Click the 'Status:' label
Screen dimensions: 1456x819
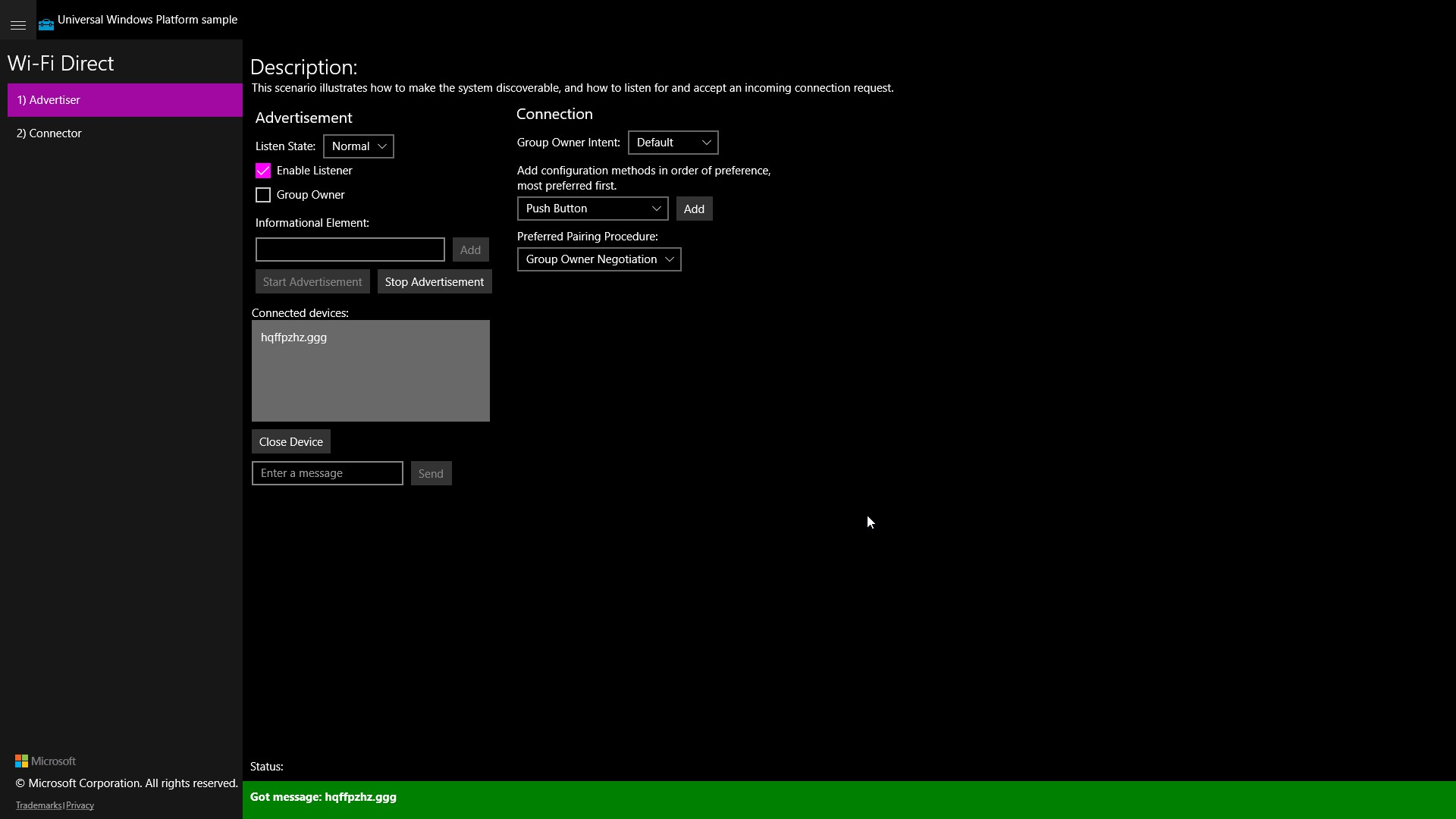[x=267, y=767]
